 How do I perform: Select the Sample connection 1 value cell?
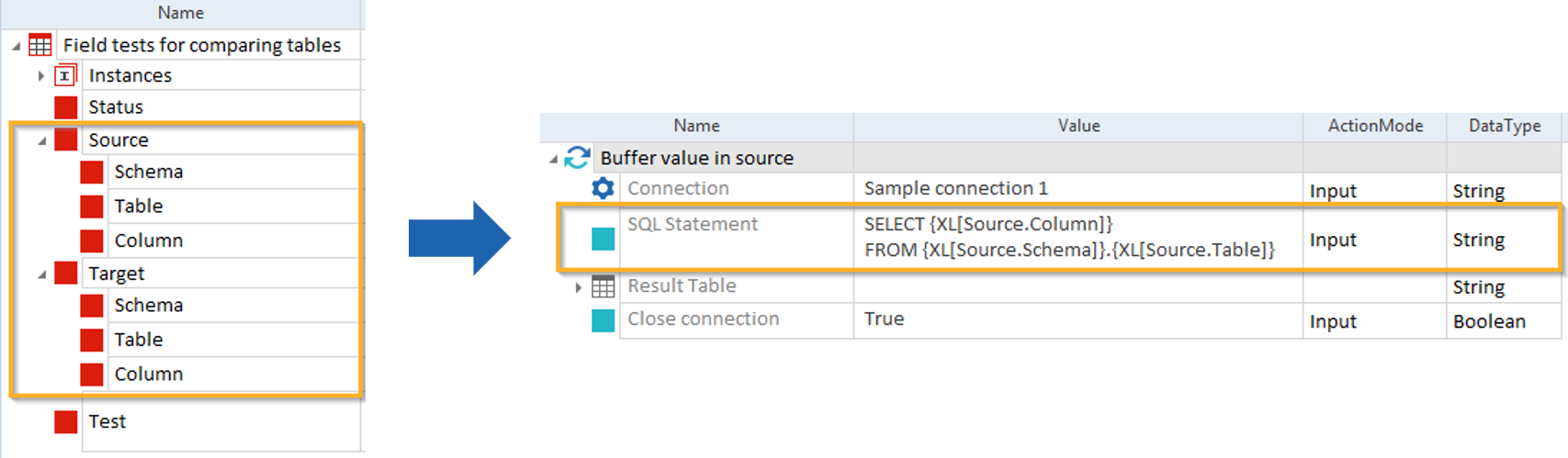coord(955,188)
